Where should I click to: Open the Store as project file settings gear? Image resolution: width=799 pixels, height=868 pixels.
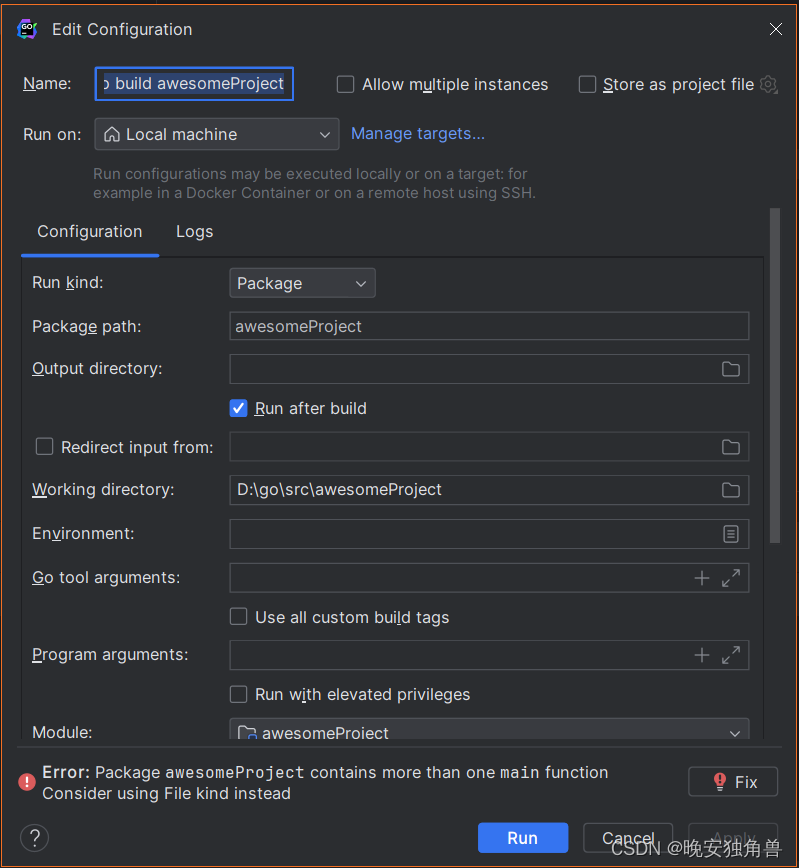point(768,84)
